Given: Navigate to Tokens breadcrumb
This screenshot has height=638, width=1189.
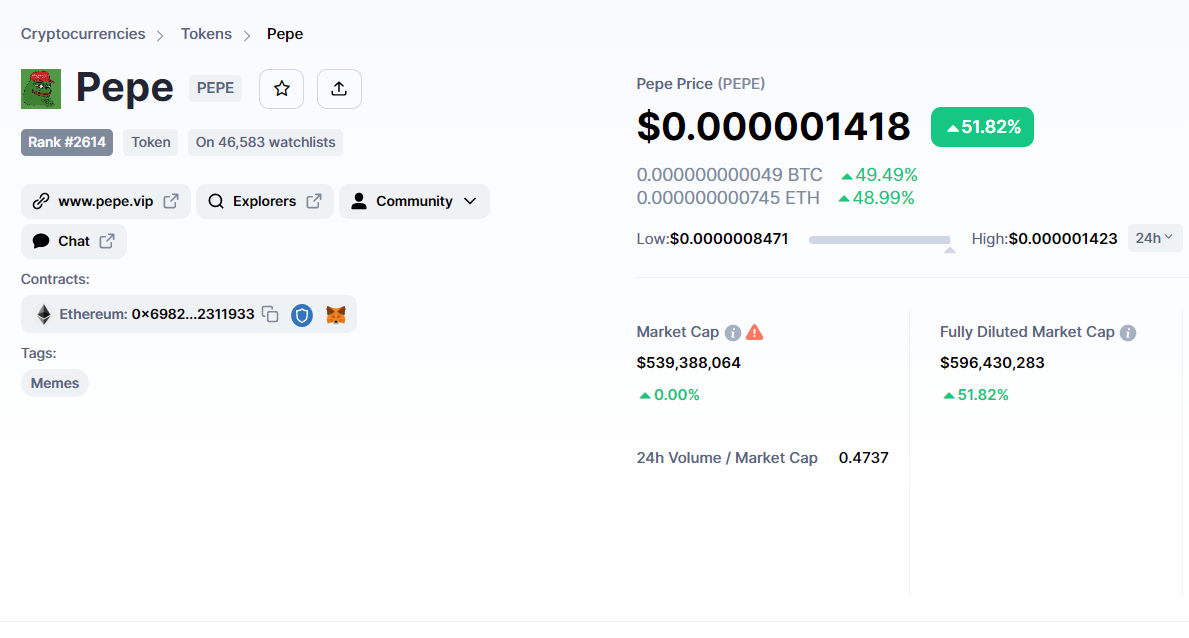Looking at the screenshot, I should tap(206, 34).
